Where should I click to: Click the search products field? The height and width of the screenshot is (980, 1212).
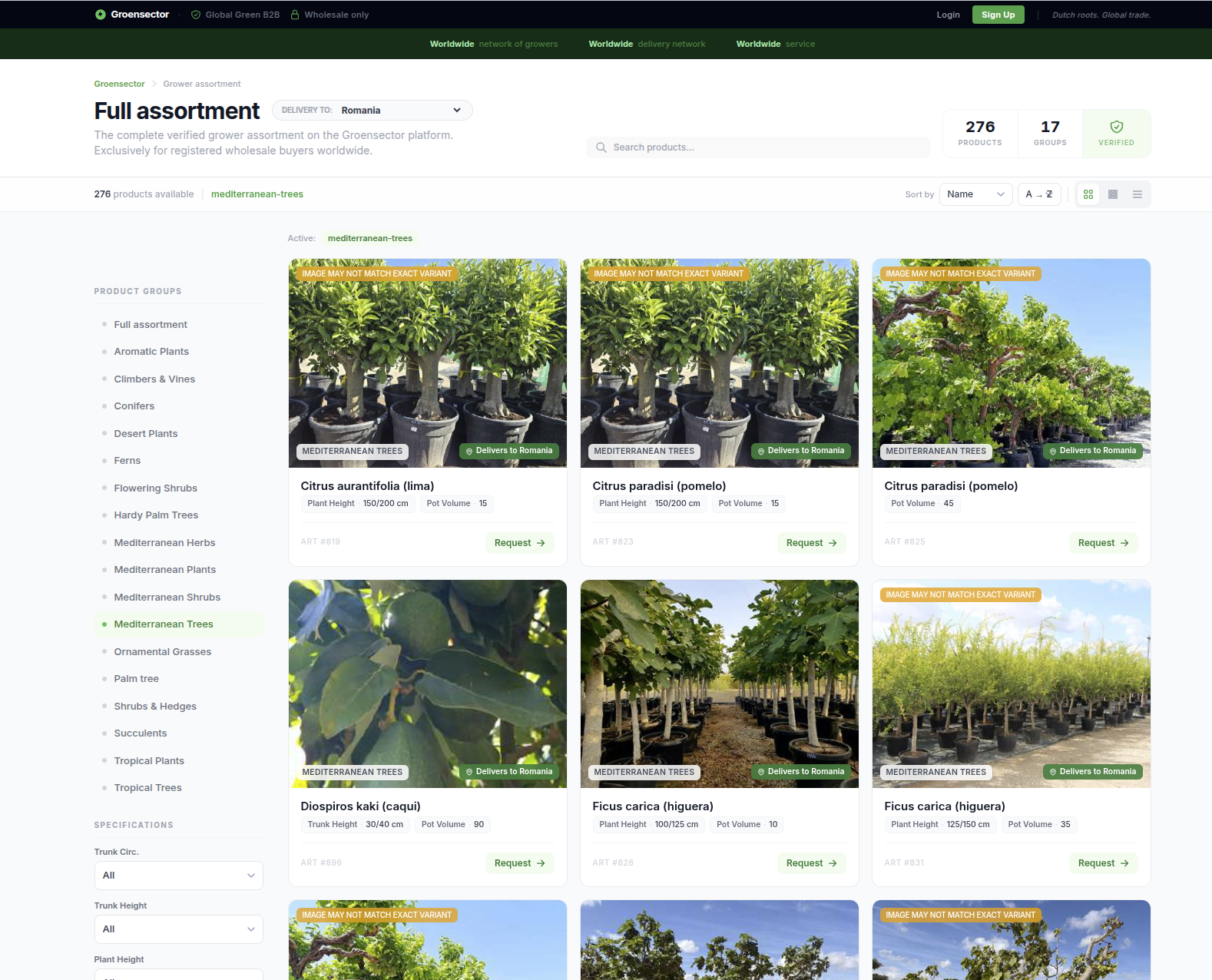click(x=758, y=147)
